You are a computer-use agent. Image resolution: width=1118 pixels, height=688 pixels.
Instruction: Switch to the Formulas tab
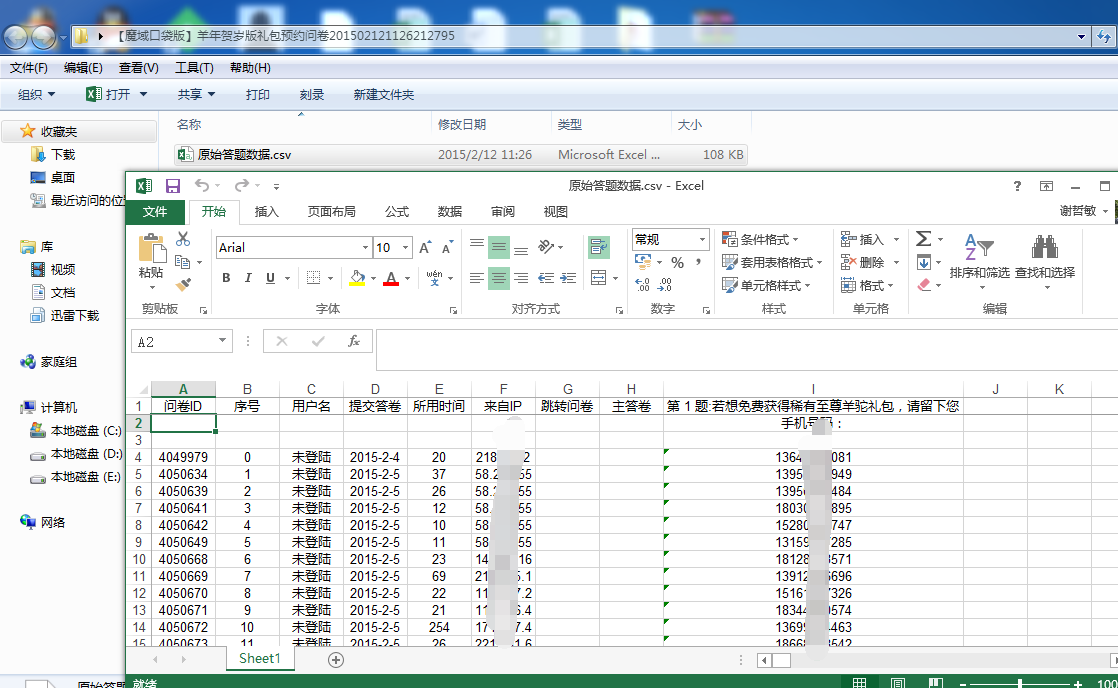click(396, 212)
